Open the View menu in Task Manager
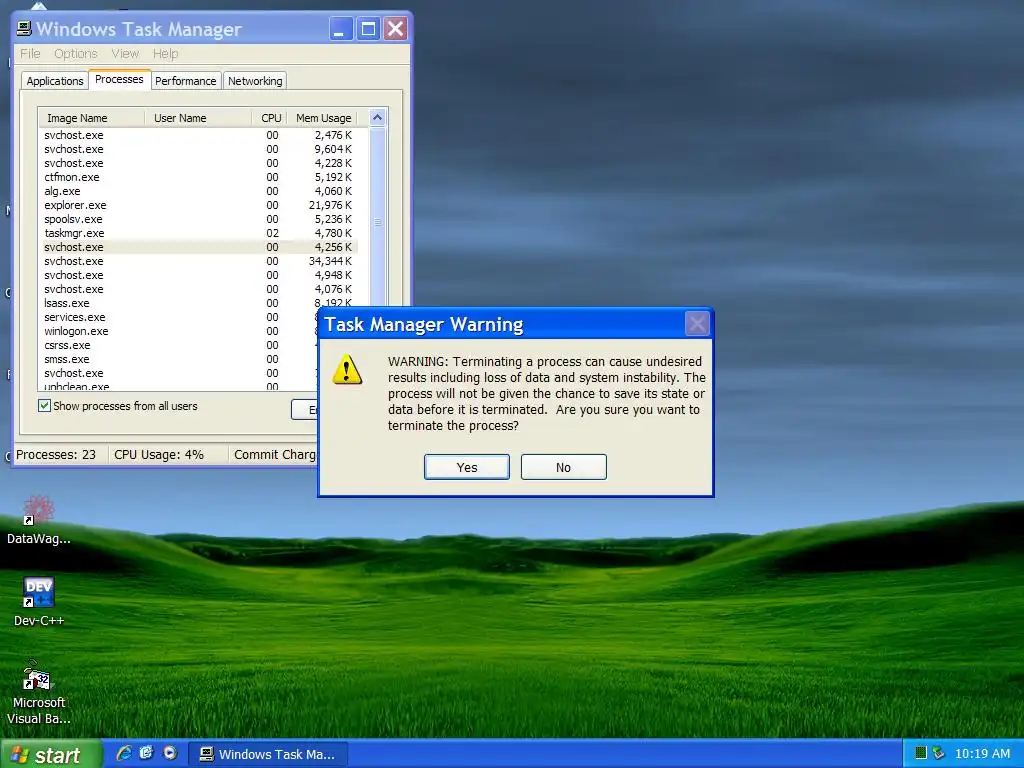The height and width of the screenshot is (768, 1024). 125,54
